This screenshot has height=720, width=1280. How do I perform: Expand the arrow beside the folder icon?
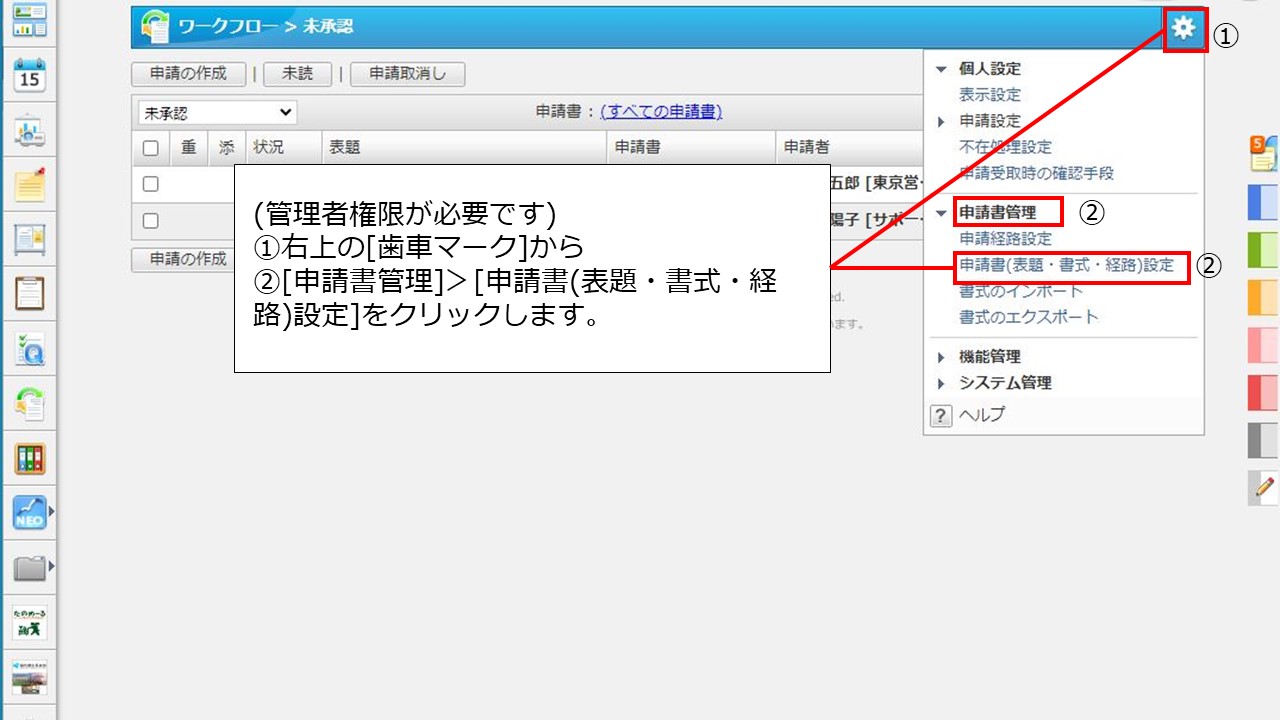point(51,568)
